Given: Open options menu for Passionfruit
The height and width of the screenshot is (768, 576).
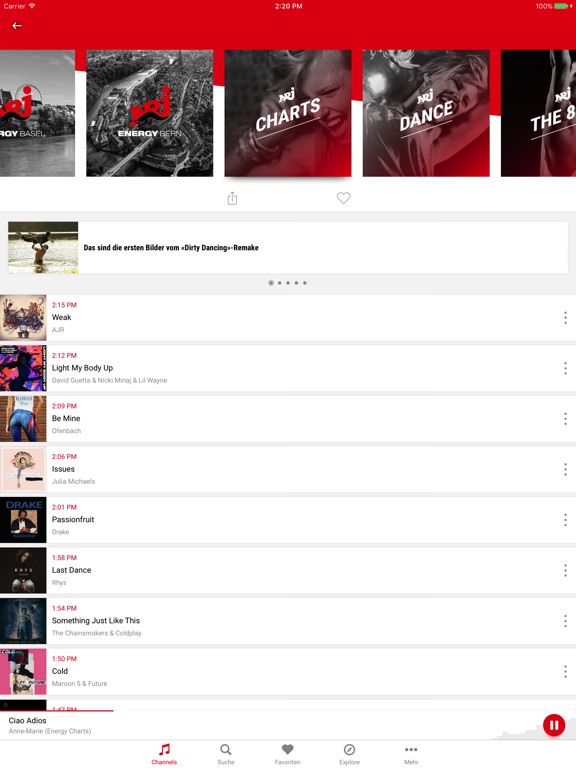Looking at the screenshot, I should [565, 520].
